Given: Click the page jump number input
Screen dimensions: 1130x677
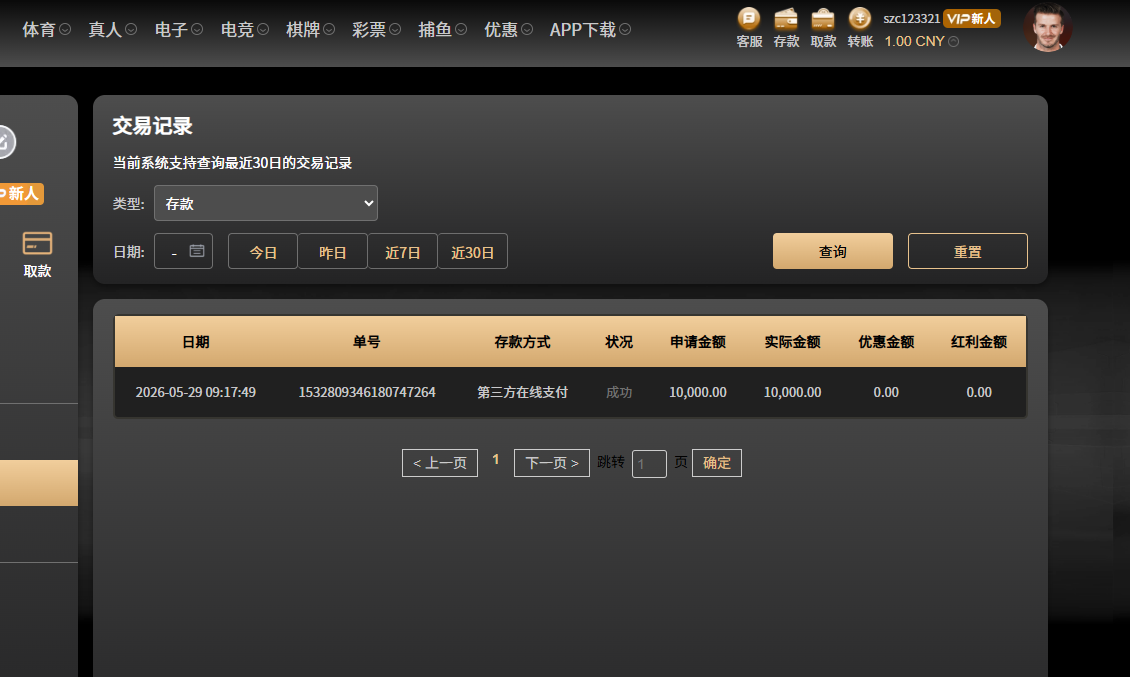Looking at the screenshot, I should pyautogui.click(x=649, y=464).
